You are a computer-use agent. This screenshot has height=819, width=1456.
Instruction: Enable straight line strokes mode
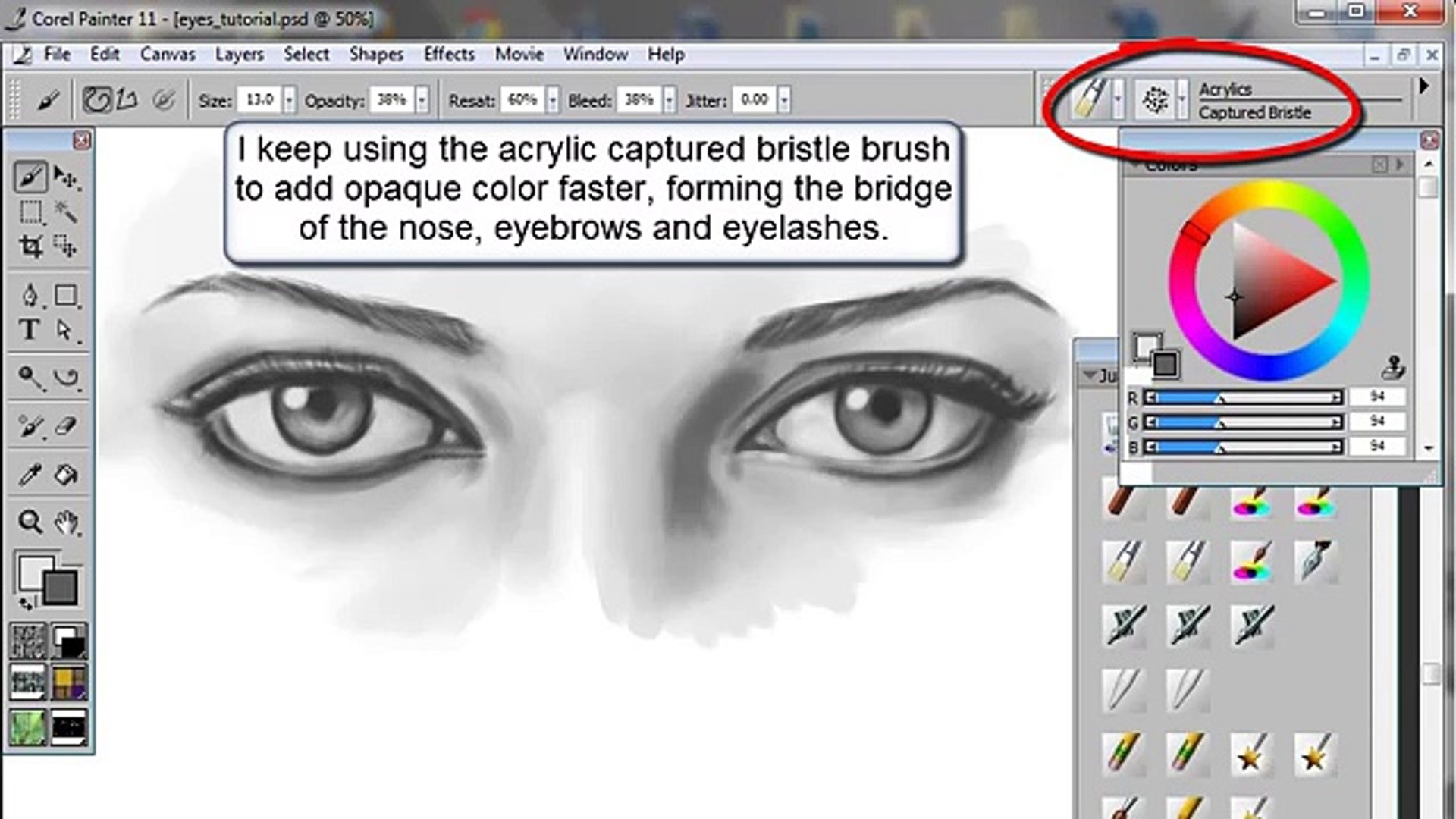tap(128, 100)
